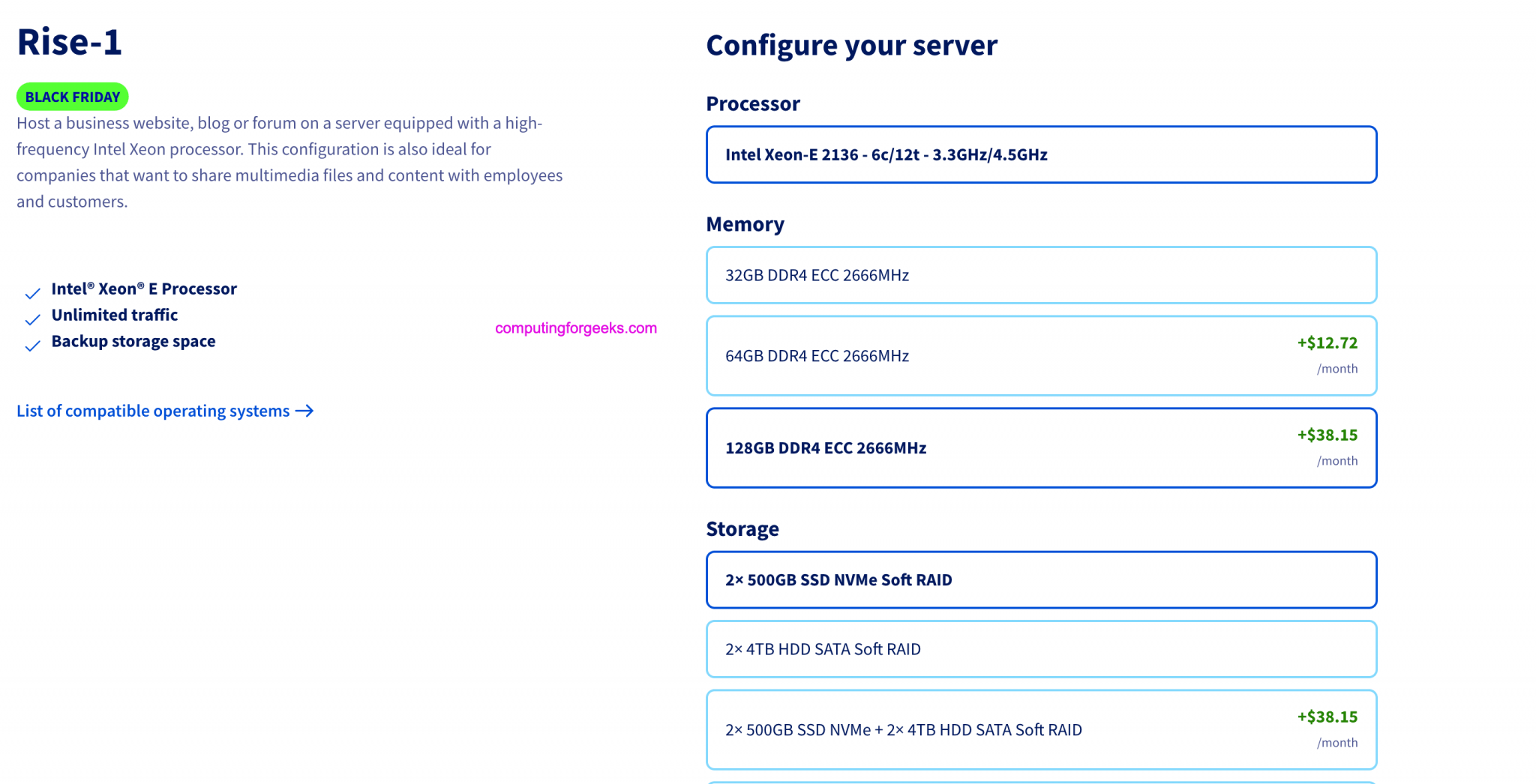Click the Configure your server heading
Image resolution: width=1536 pixels, height=784 pixels.
851,45
